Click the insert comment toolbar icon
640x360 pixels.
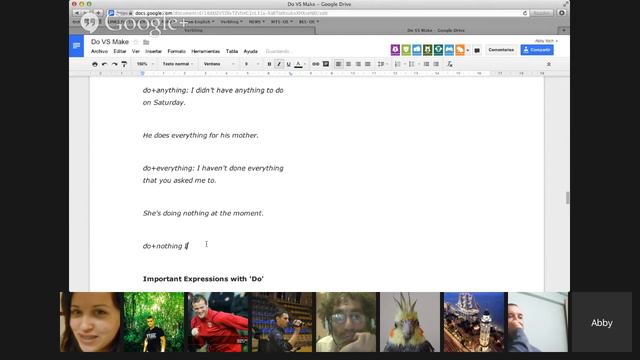tap(326, 64)
